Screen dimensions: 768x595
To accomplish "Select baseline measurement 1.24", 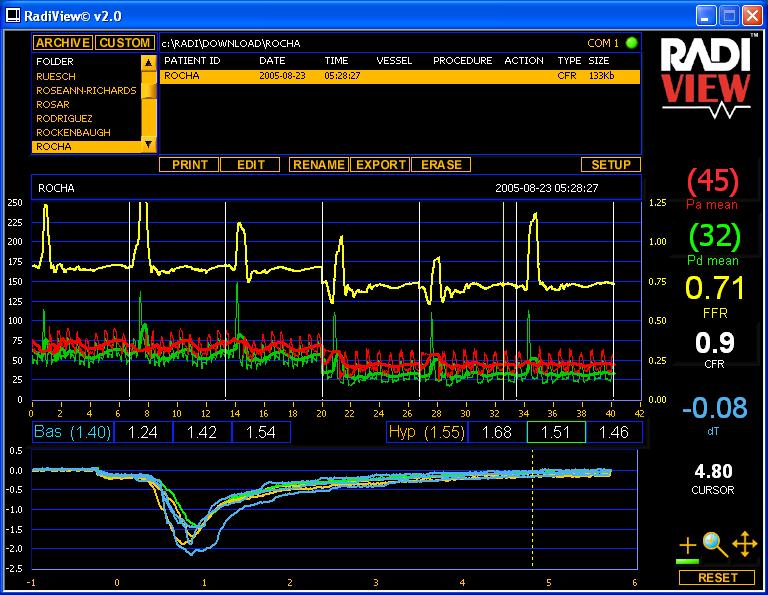I will click(x=143, y=432).
